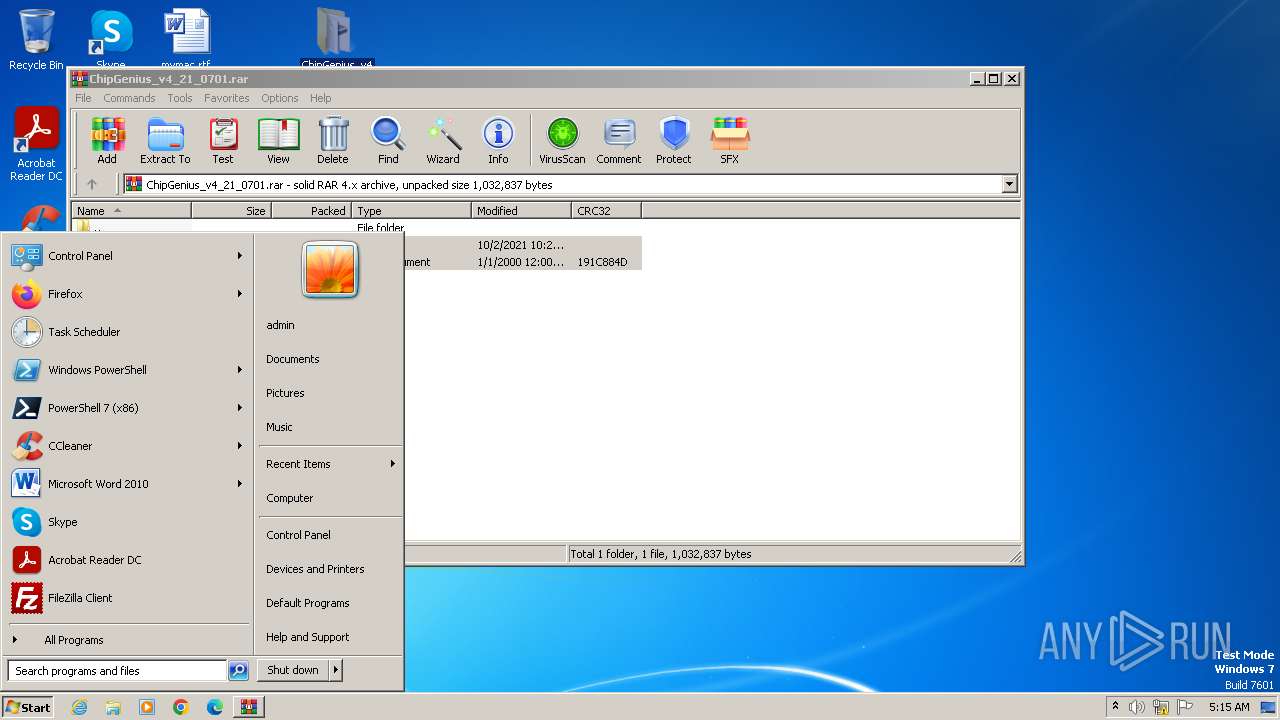Start VirusScan on the archive
This screenshot has width=1280, height=720.
click(562, 141)
